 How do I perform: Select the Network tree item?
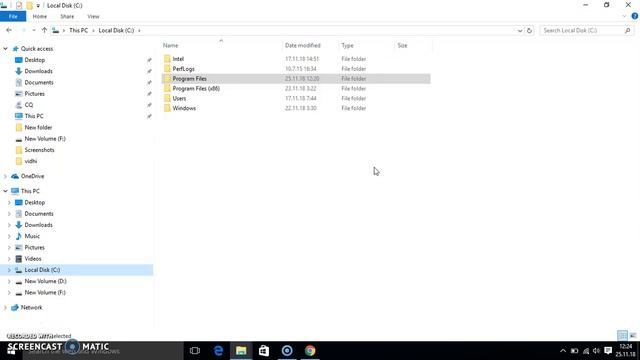pyautogui.click(x=31, y=307)
